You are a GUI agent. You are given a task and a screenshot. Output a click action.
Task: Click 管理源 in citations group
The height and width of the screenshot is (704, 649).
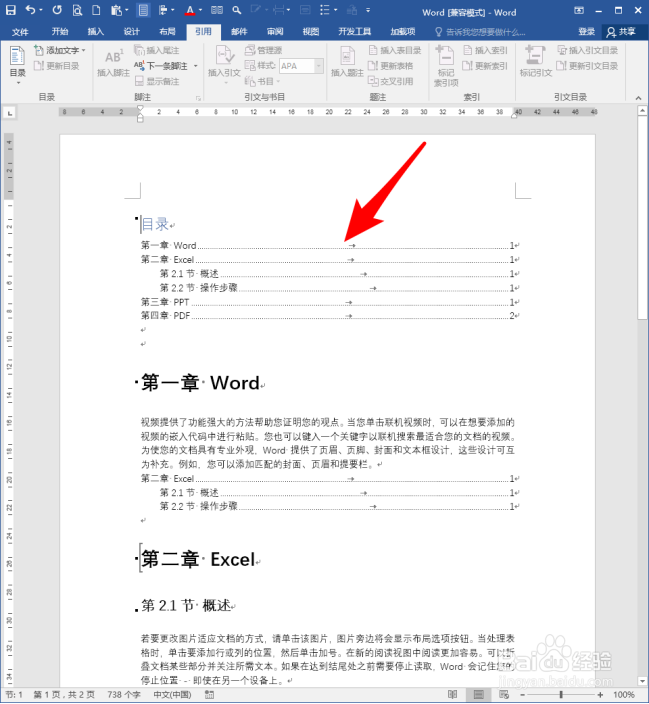point(264,50)
